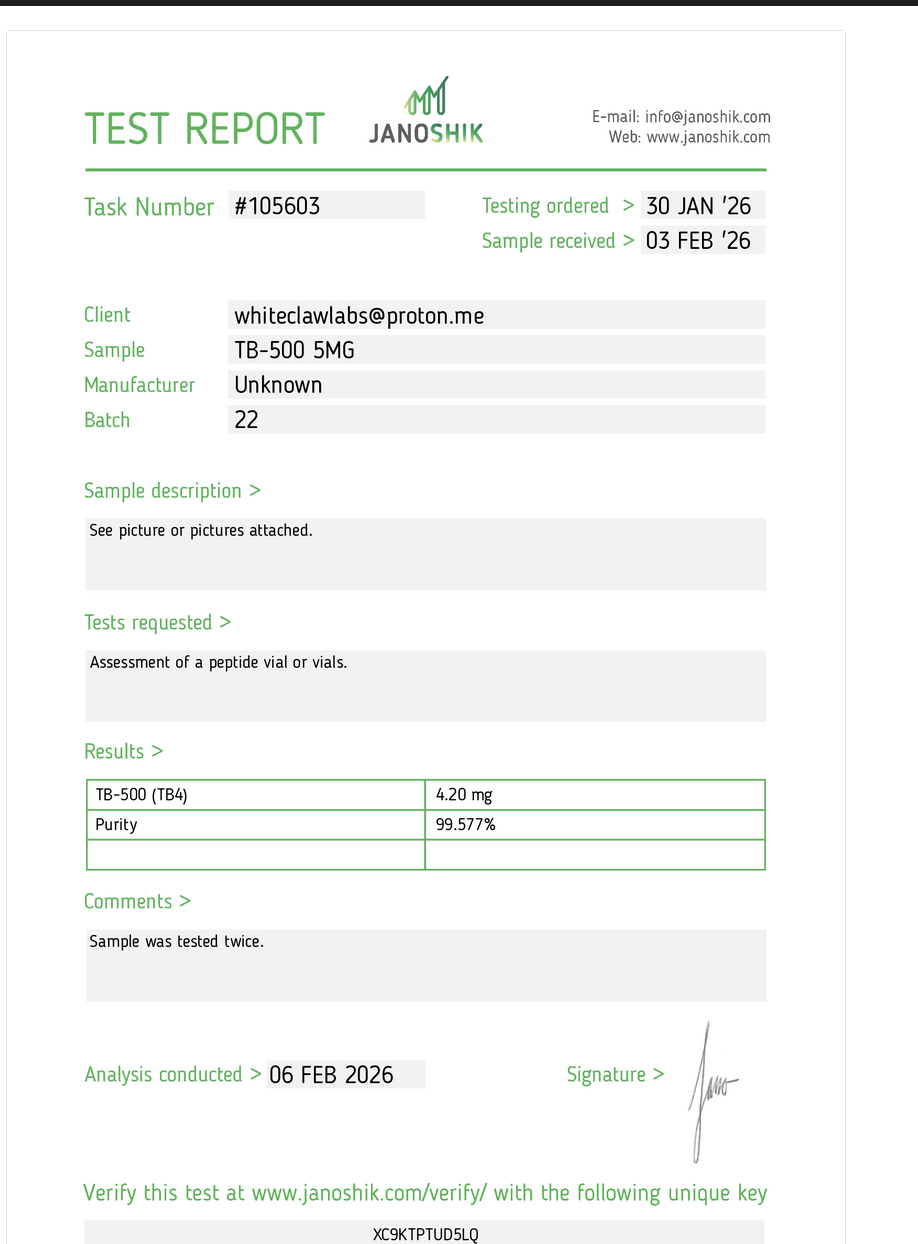Screen dimensions: 918x1244
Task: Click the Sample description text box
Action: [425, 553]
